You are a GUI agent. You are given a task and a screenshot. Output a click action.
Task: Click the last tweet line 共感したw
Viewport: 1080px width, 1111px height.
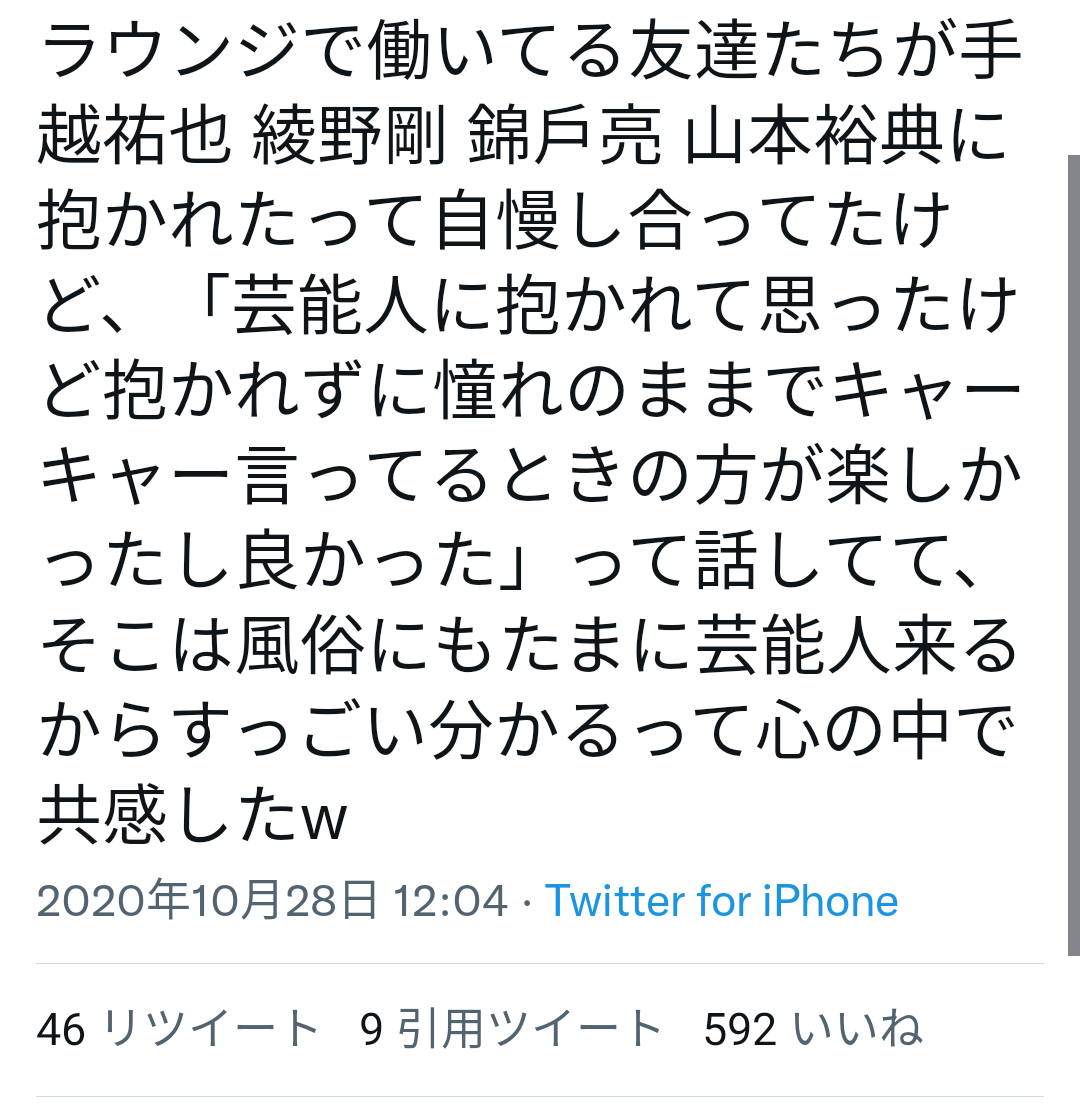(193, 816)
